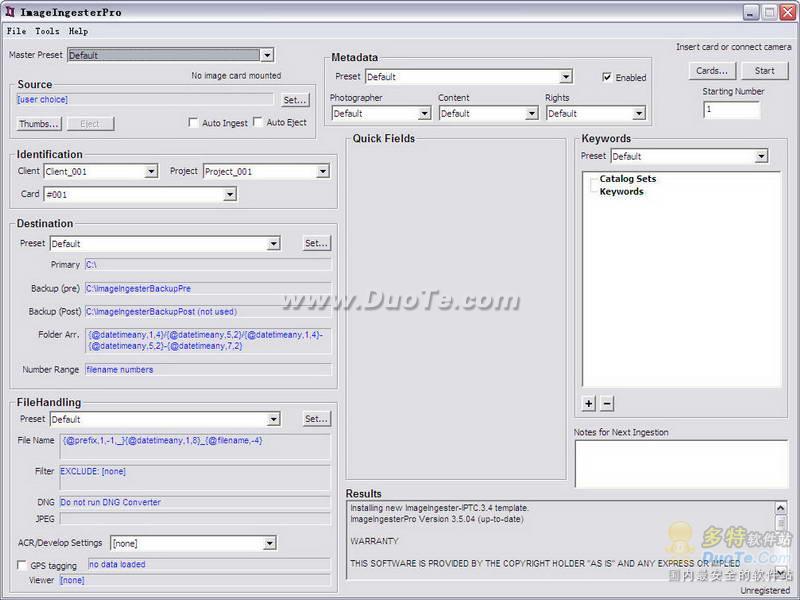The image size is (800, 600).
Task: Select the Catalog Sets tree item
Action: coord(628,179)
